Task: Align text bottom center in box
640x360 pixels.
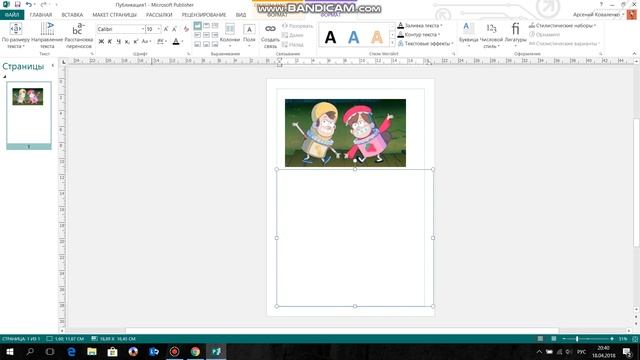Action: click(207, 44)
